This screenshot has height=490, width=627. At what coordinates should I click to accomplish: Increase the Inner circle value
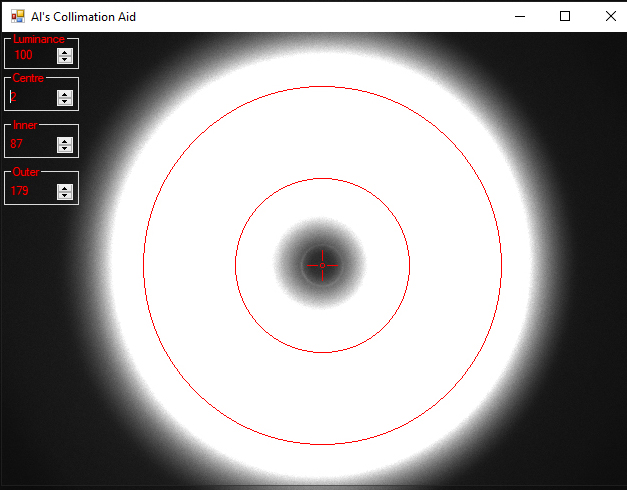tap(65, 141)
